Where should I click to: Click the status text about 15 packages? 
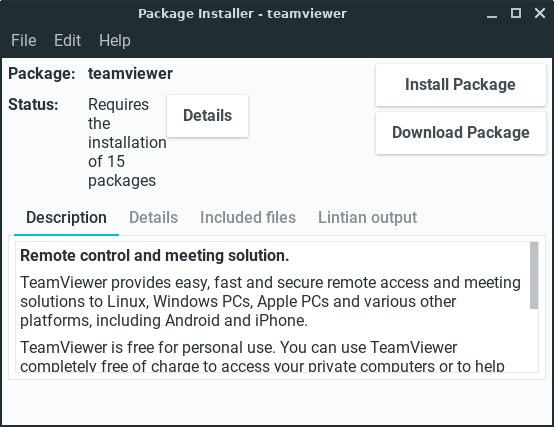pos(127,142)
